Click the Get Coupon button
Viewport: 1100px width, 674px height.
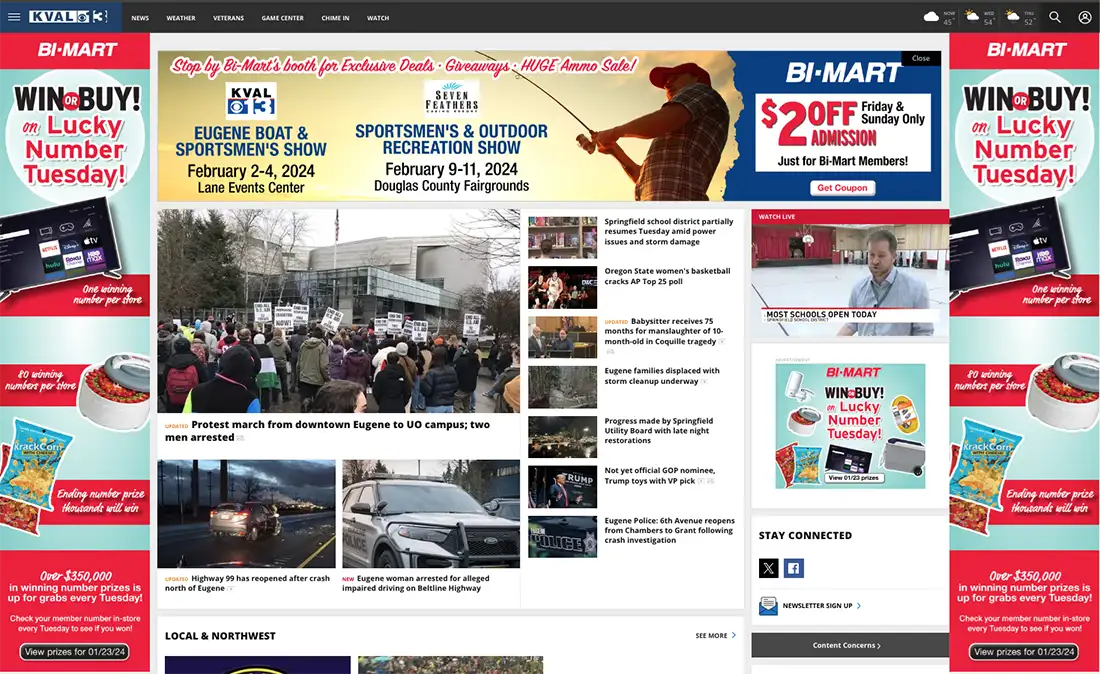[842, 188]
